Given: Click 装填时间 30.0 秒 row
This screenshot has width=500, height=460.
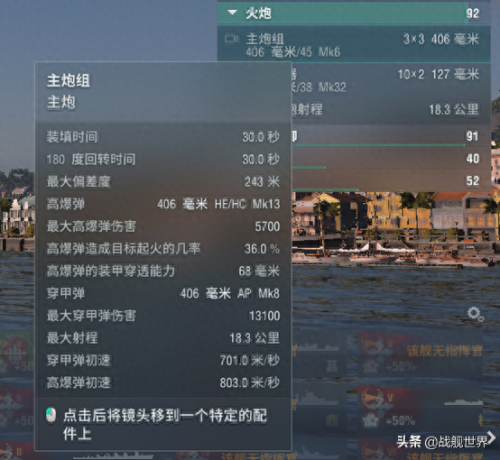Looking at the screenshot, I should point(163,137).
